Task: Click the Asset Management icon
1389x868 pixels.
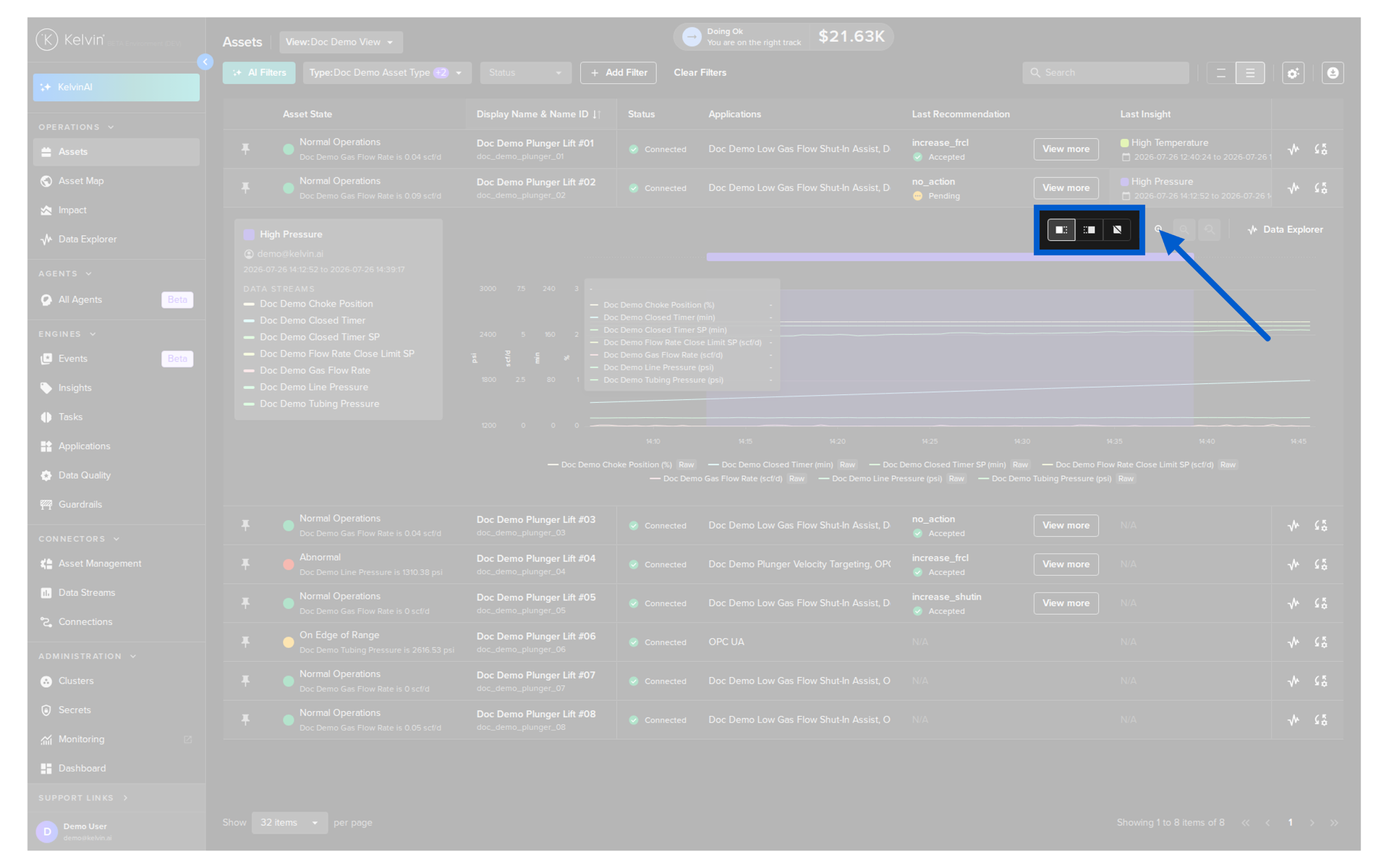Action: click(x=46, y=563)
